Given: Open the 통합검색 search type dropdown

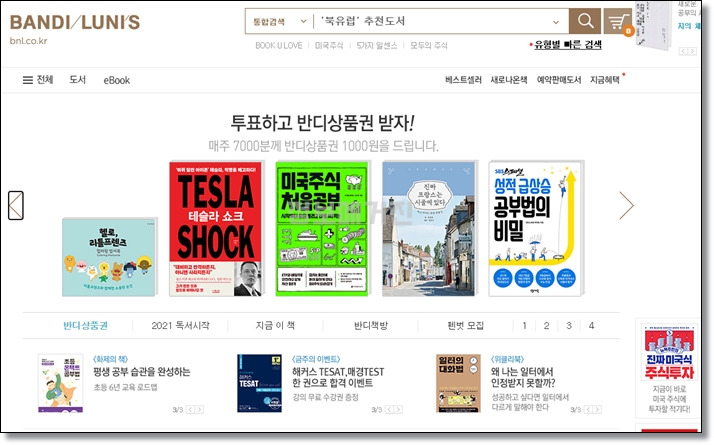Looking at the screenshot, I should (x=280, y=21).
